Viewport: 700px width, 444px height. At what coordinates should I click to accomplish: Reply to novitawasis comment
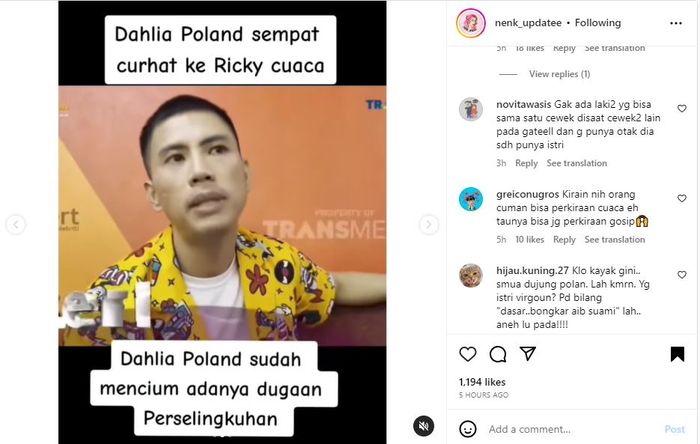coord(526,163)
